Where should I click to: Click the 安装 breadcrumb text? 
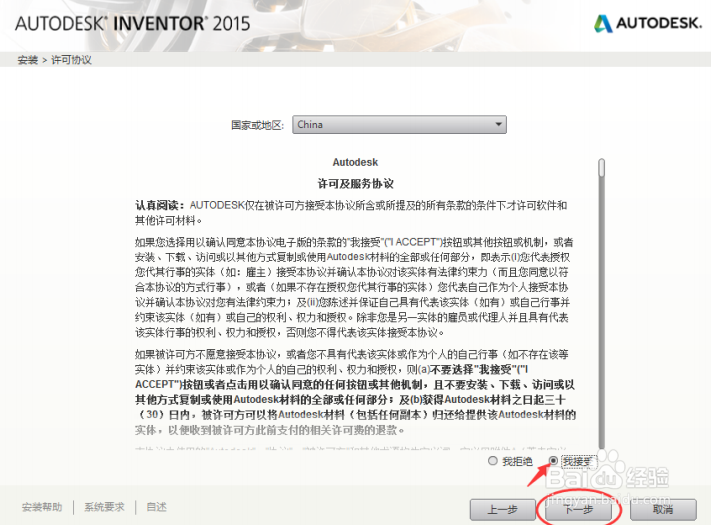click(x=28, y=60)
